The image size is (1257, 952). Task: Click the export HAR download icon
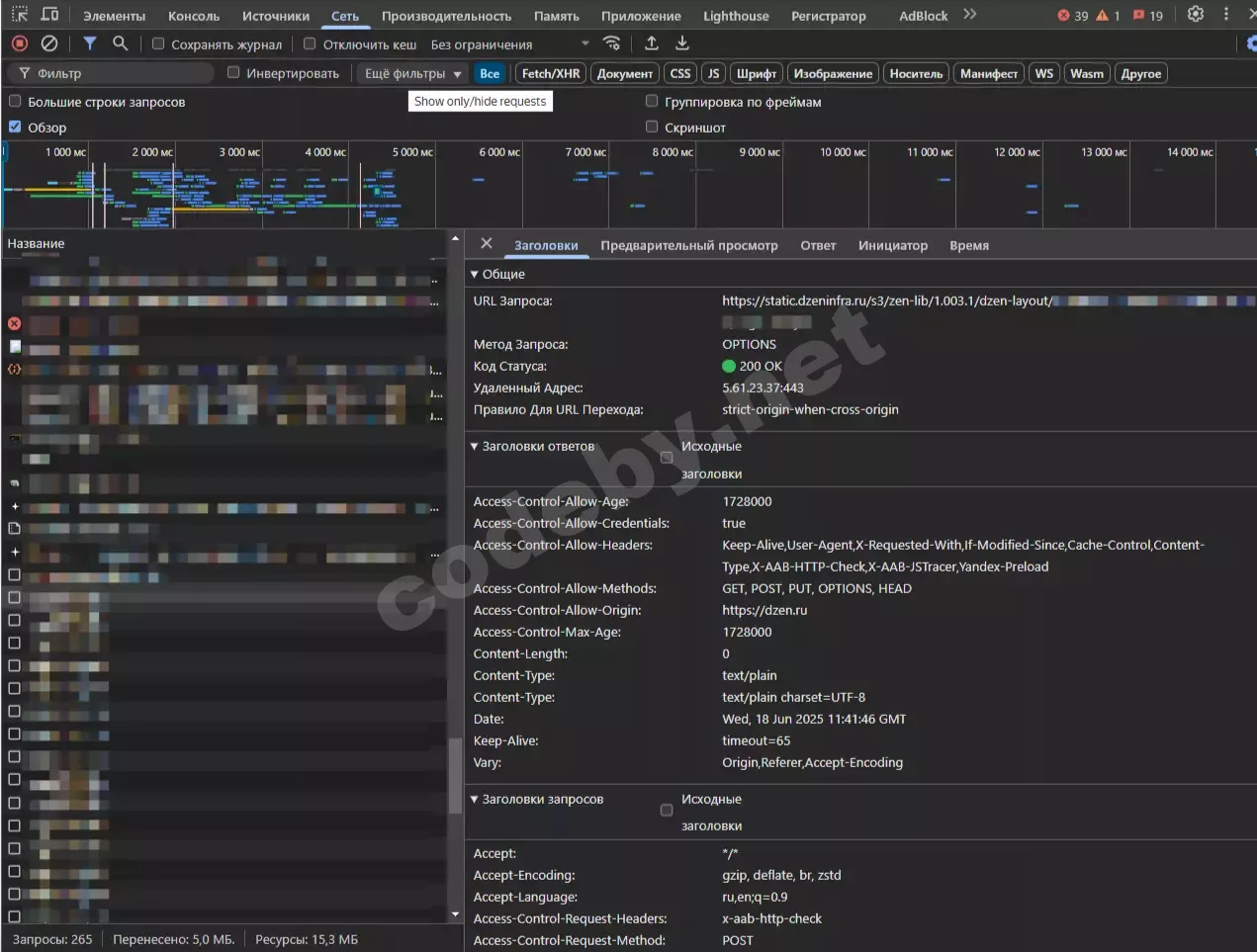coord(682,43)
